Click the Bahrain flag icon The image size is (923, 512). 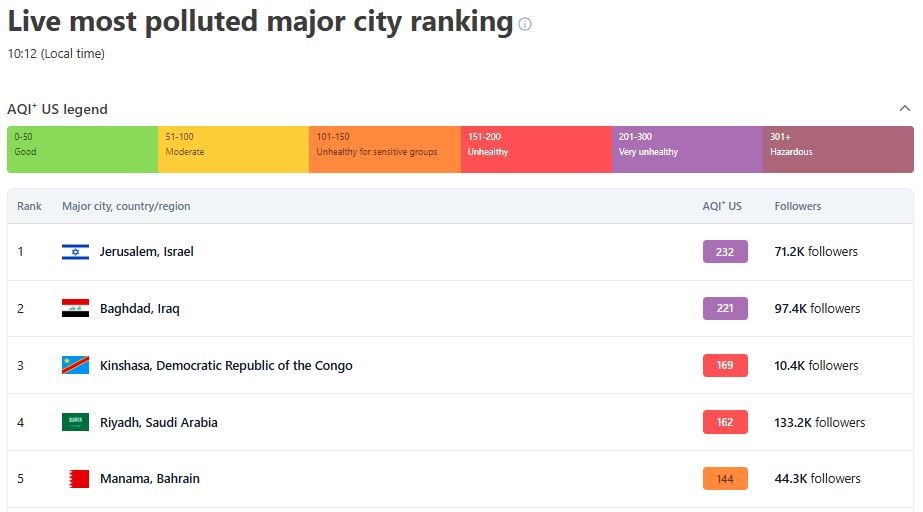[79, 479]
